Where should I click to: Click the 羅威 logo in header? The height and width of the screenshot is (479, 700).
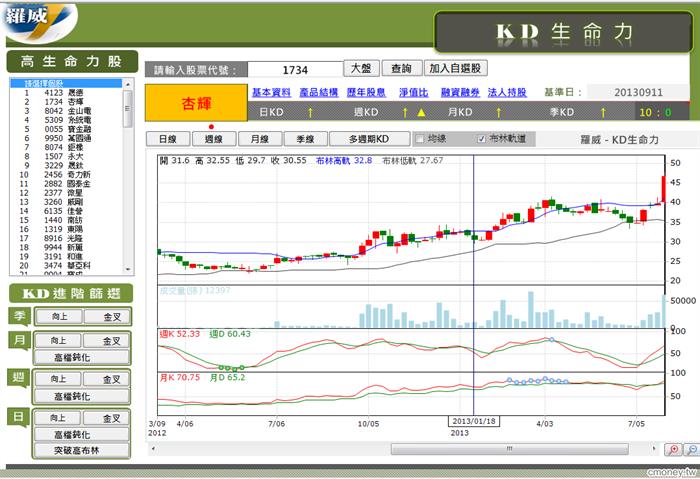[39, 21]
